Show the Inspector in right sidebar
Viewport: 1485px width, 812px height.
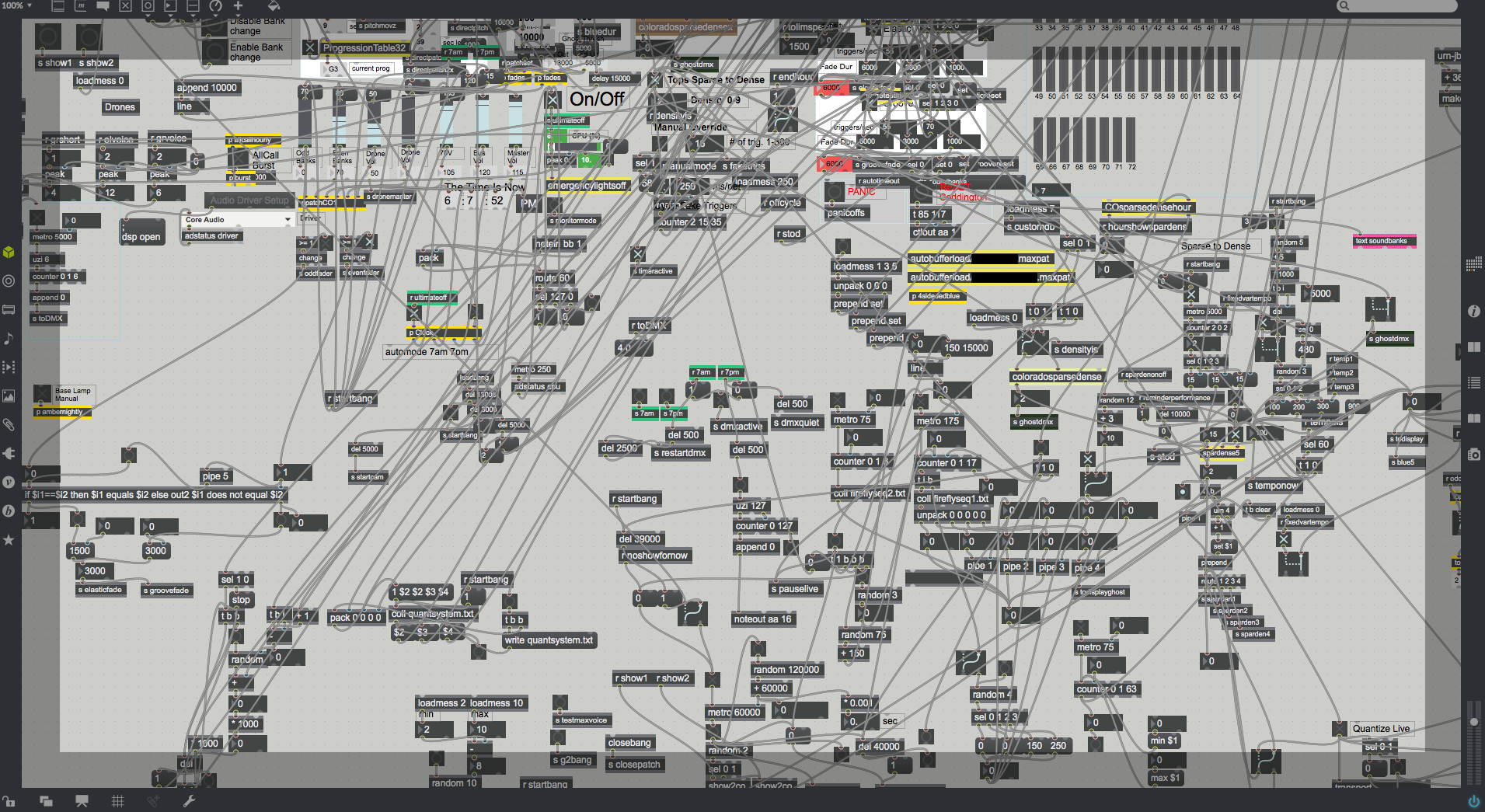1473,311
